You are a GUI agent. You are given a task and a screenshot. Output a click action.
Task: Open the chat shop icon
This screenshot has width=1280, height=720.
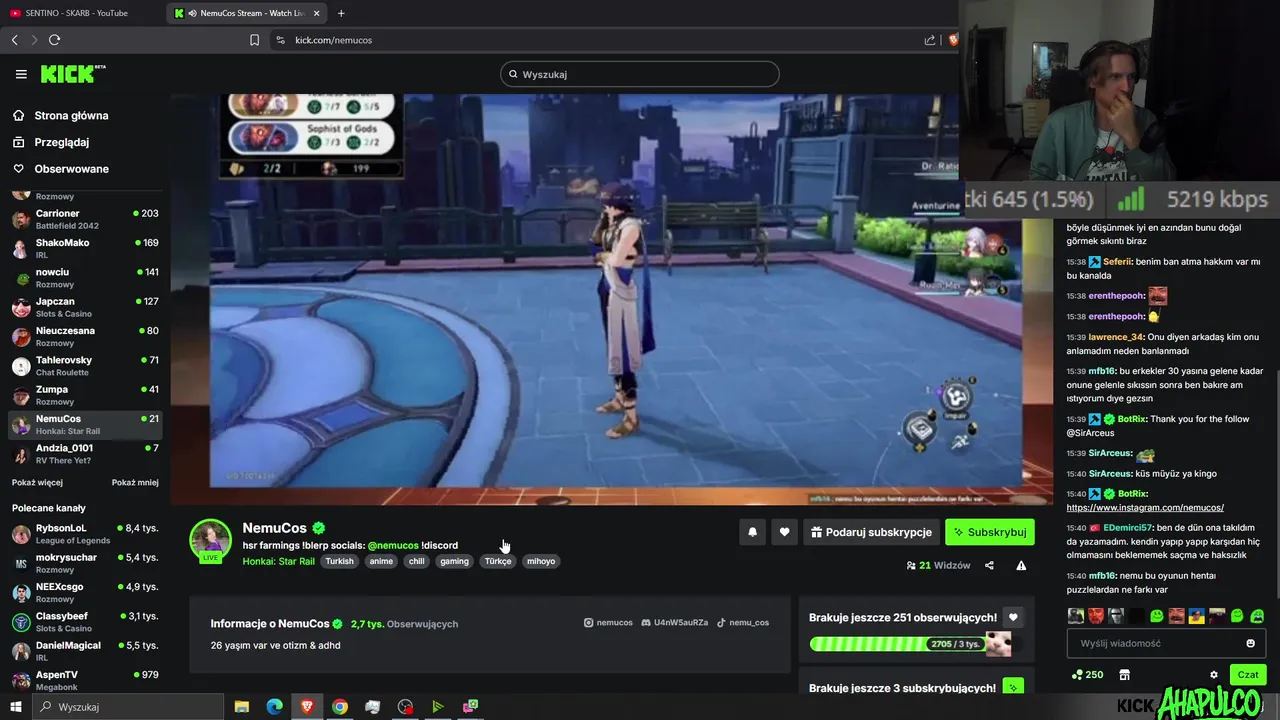[x=1124, y=675]
